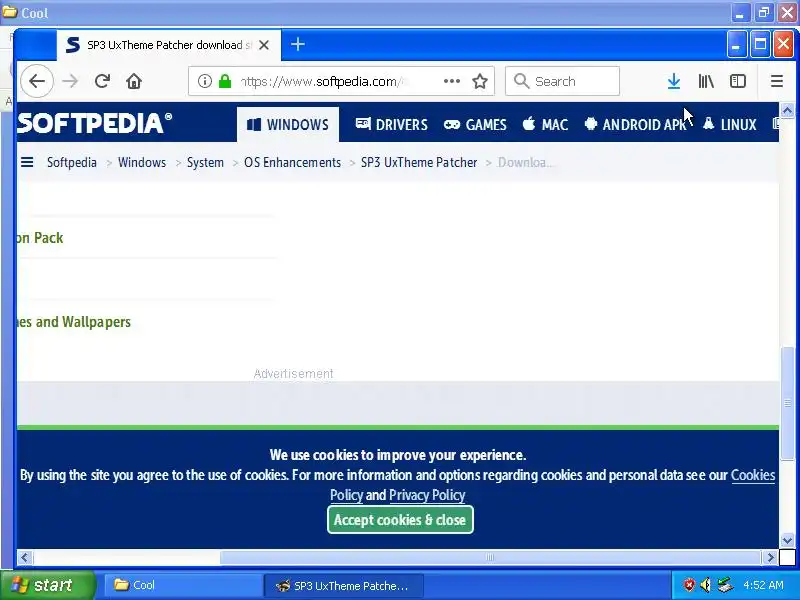Close the SP3 UxTheme Patcher tab
Screen dimensions: 800x600
tap(264, 45)
